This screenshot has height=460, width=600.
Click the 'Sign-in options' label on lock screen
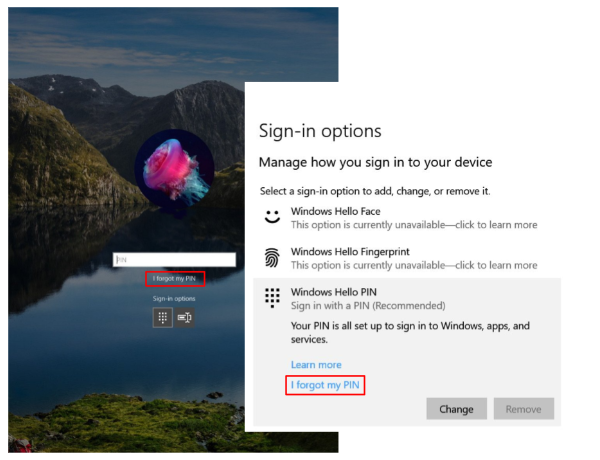(174, 299)
